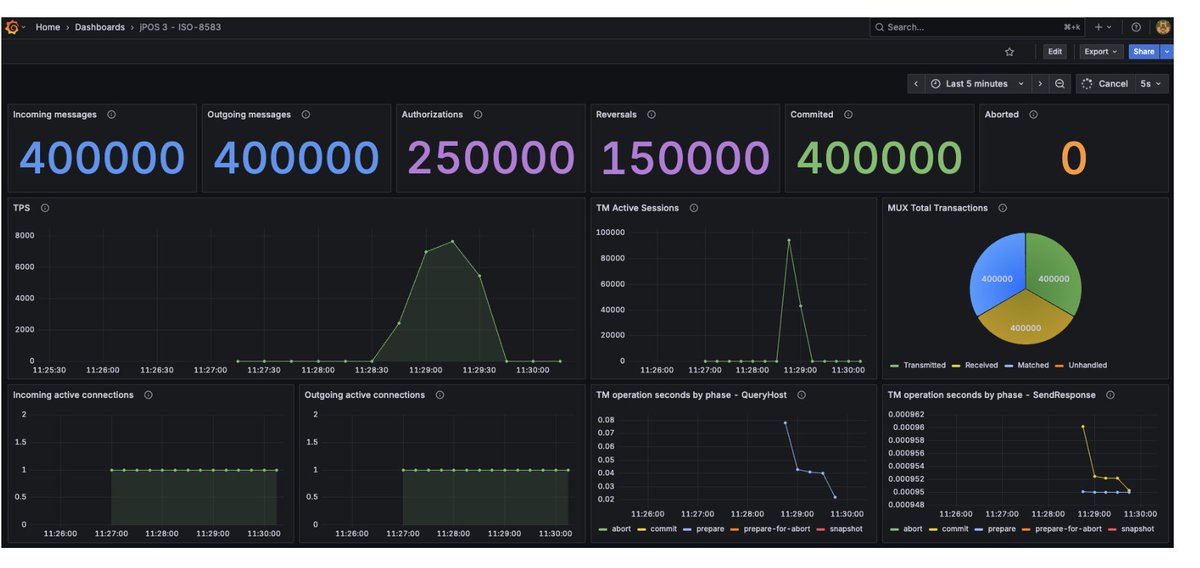Open the user profile avatar
This screenshot has height=568, width=1200.
[1163, 27]
